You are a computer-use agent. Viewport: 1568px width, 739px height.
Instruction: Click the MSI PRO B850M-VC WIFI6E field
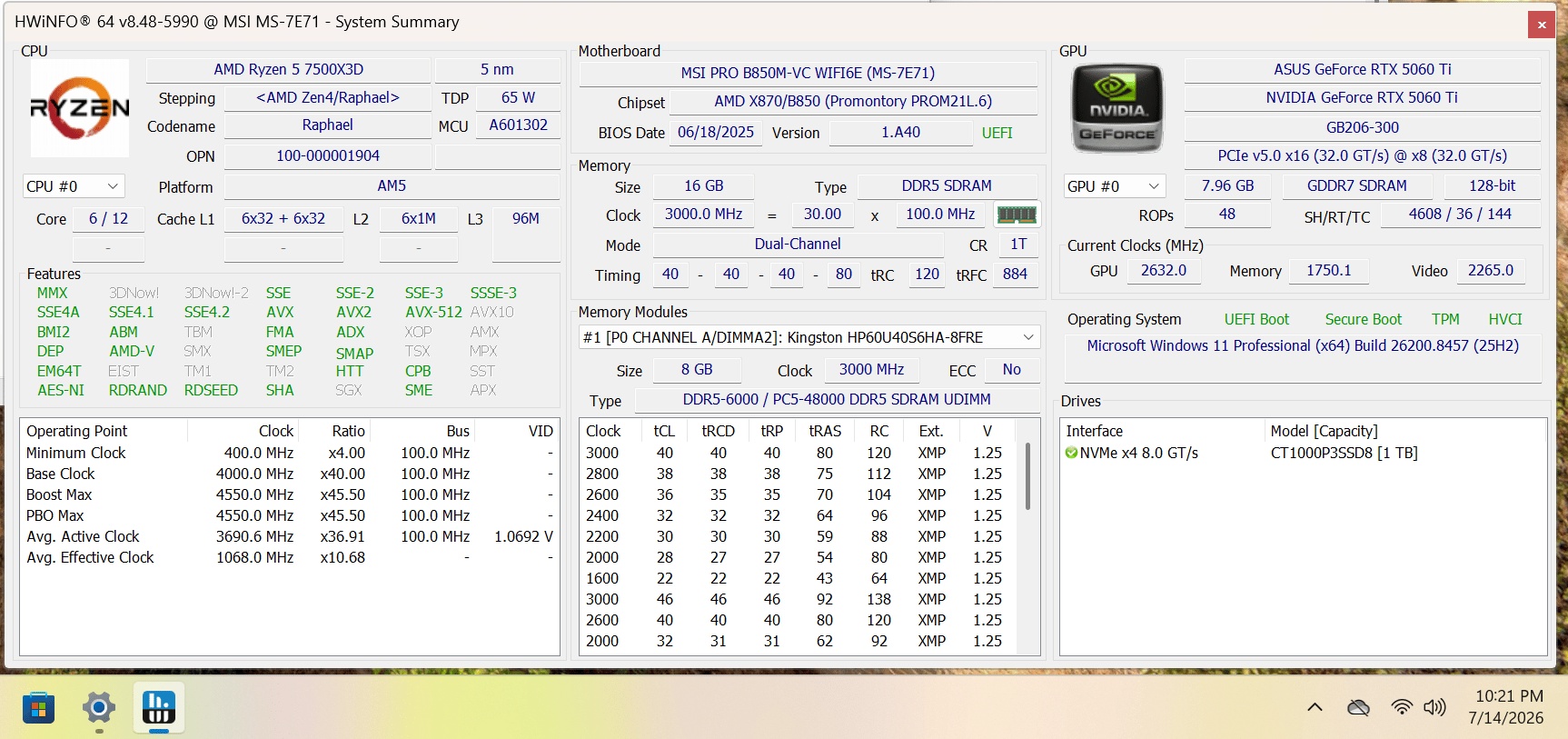coord(808,73)
